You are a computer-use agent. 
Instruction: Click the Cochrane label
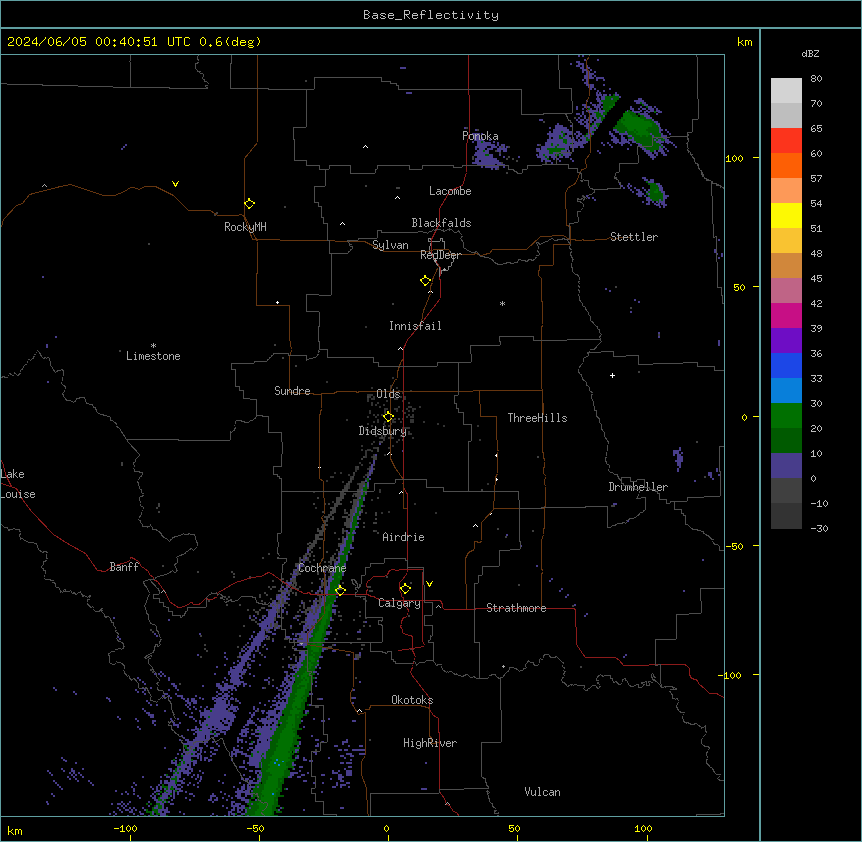tap(322, 568)
